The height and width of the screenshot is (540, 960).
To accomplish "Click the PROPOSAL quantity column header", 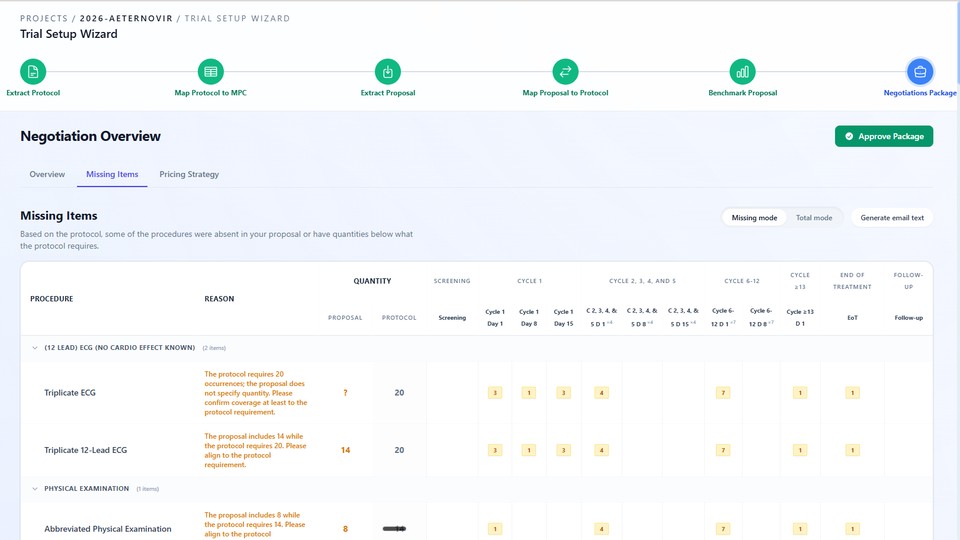I will click(x=345, y=318).
